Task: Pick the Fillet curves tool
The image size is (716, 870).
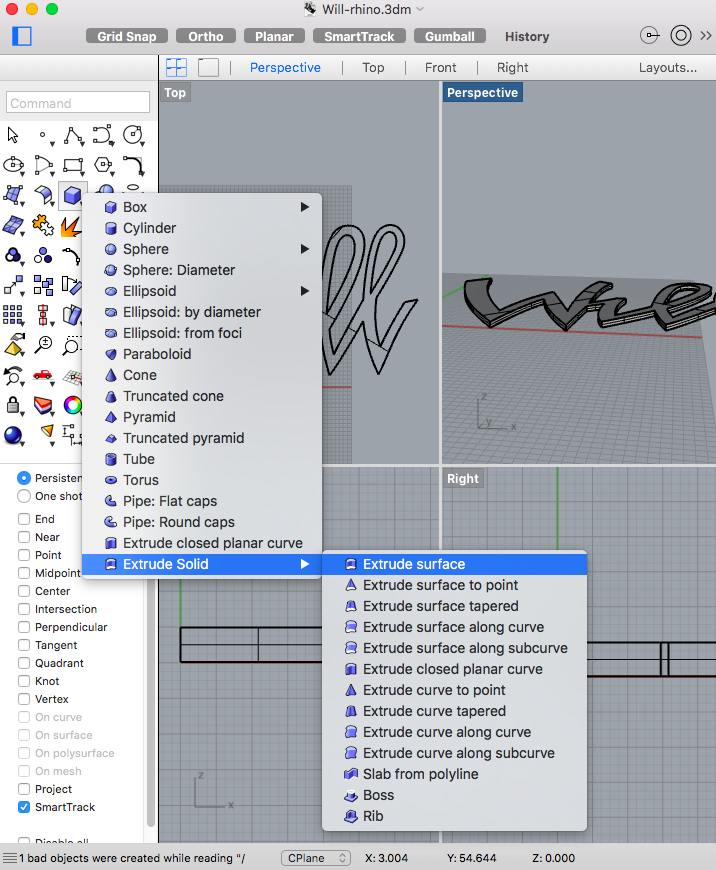Action: [133, 165]
